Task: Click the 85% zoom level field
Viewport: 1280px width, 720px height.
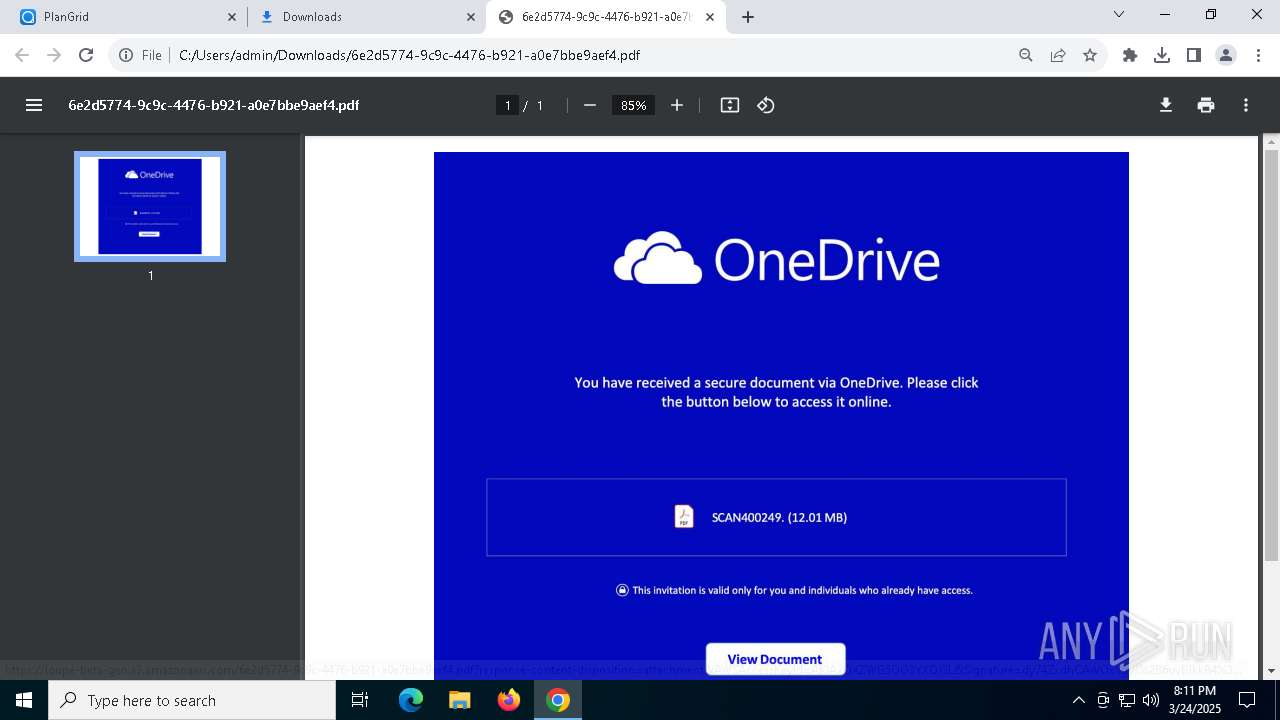Action: 633,105
